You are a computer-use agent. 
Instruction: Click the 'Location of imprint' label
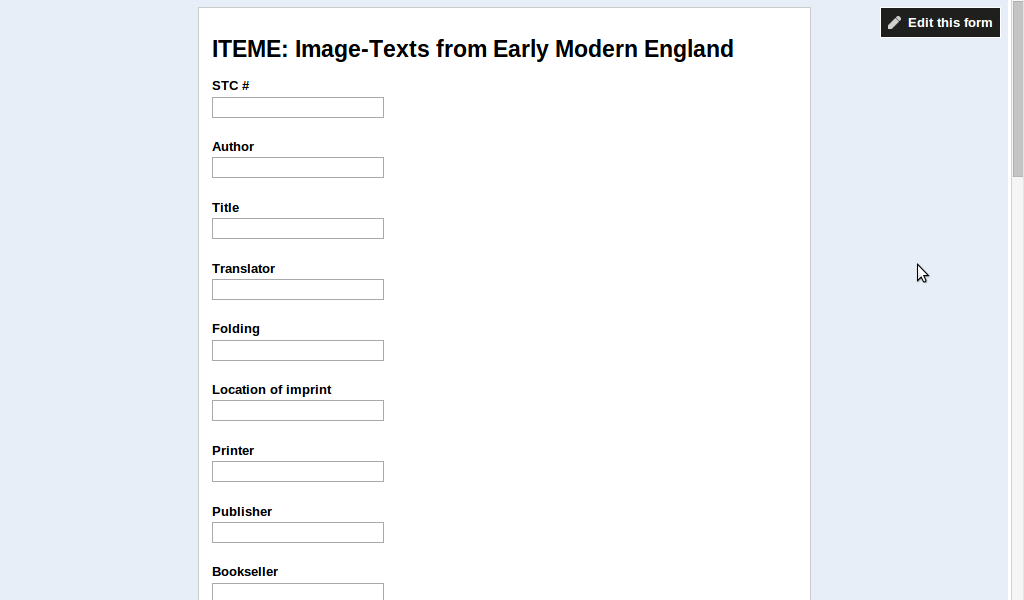271,390
